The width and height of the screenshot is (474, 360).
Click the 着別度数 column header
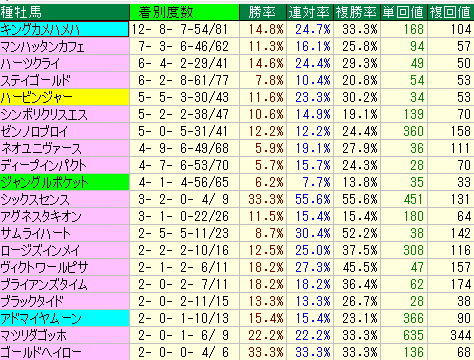(x=184, y=12)
